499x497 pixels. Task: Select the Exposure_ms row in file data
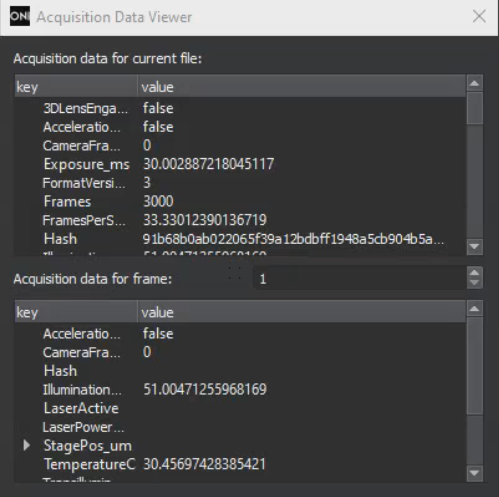(x=240, y=164)
